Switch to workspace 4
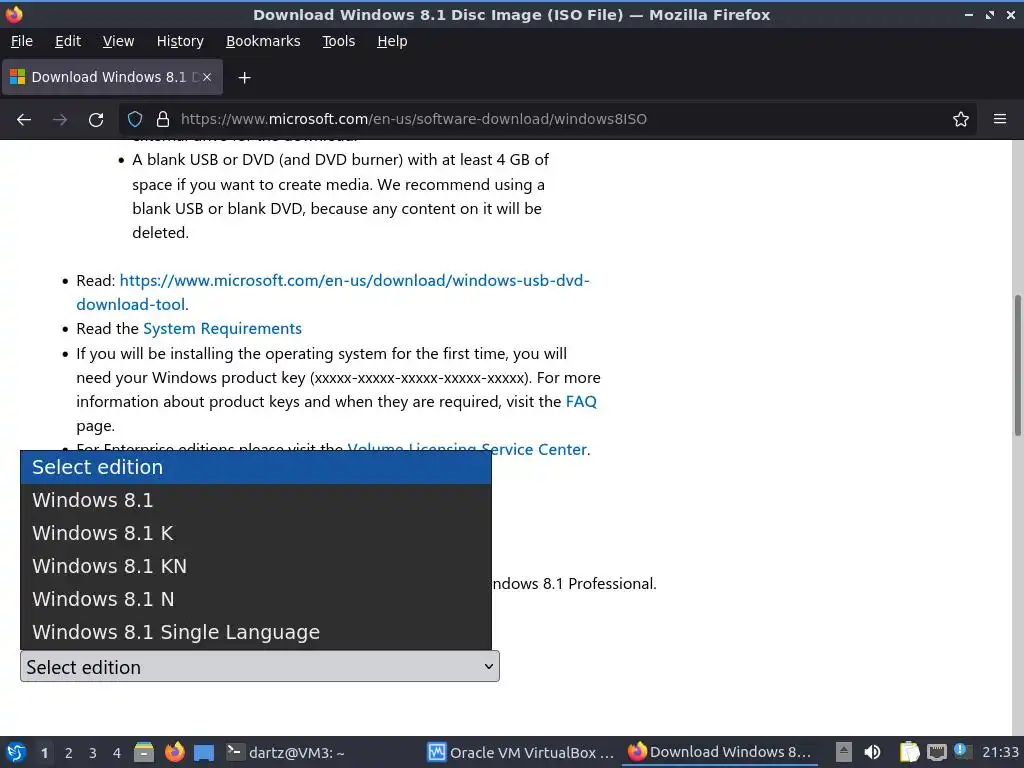This screenshot has height=768, width=1024. [x=117, y=753]
